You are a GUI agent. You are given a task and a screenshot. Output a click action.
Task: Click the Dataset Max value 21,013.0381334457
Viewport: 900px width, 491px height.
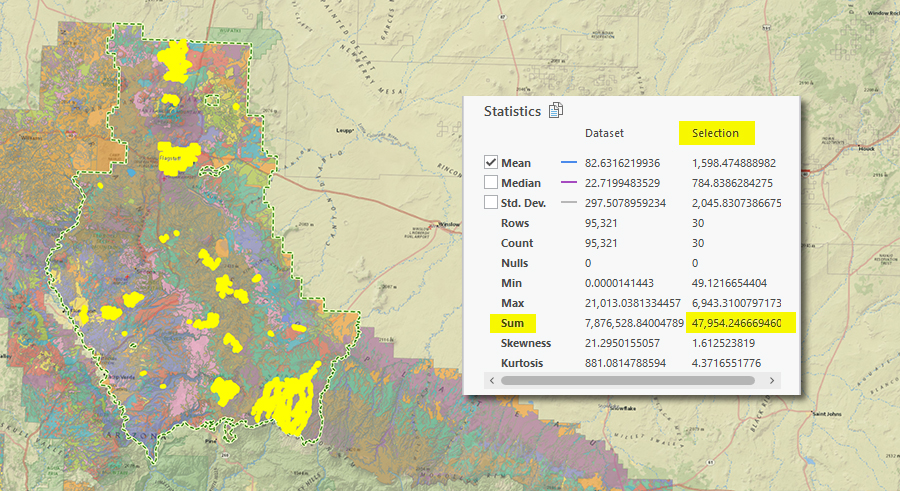coord(633,303)
